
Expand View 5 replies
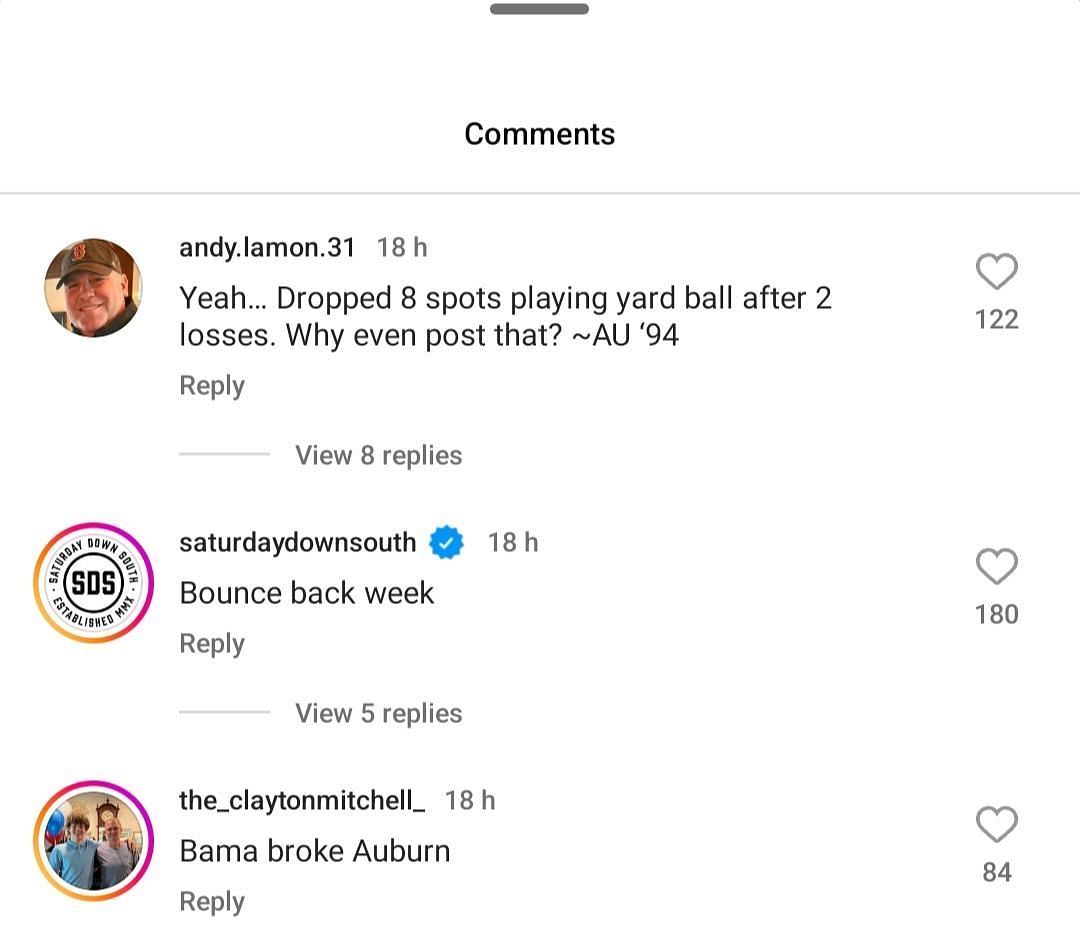tap(378, 714)
